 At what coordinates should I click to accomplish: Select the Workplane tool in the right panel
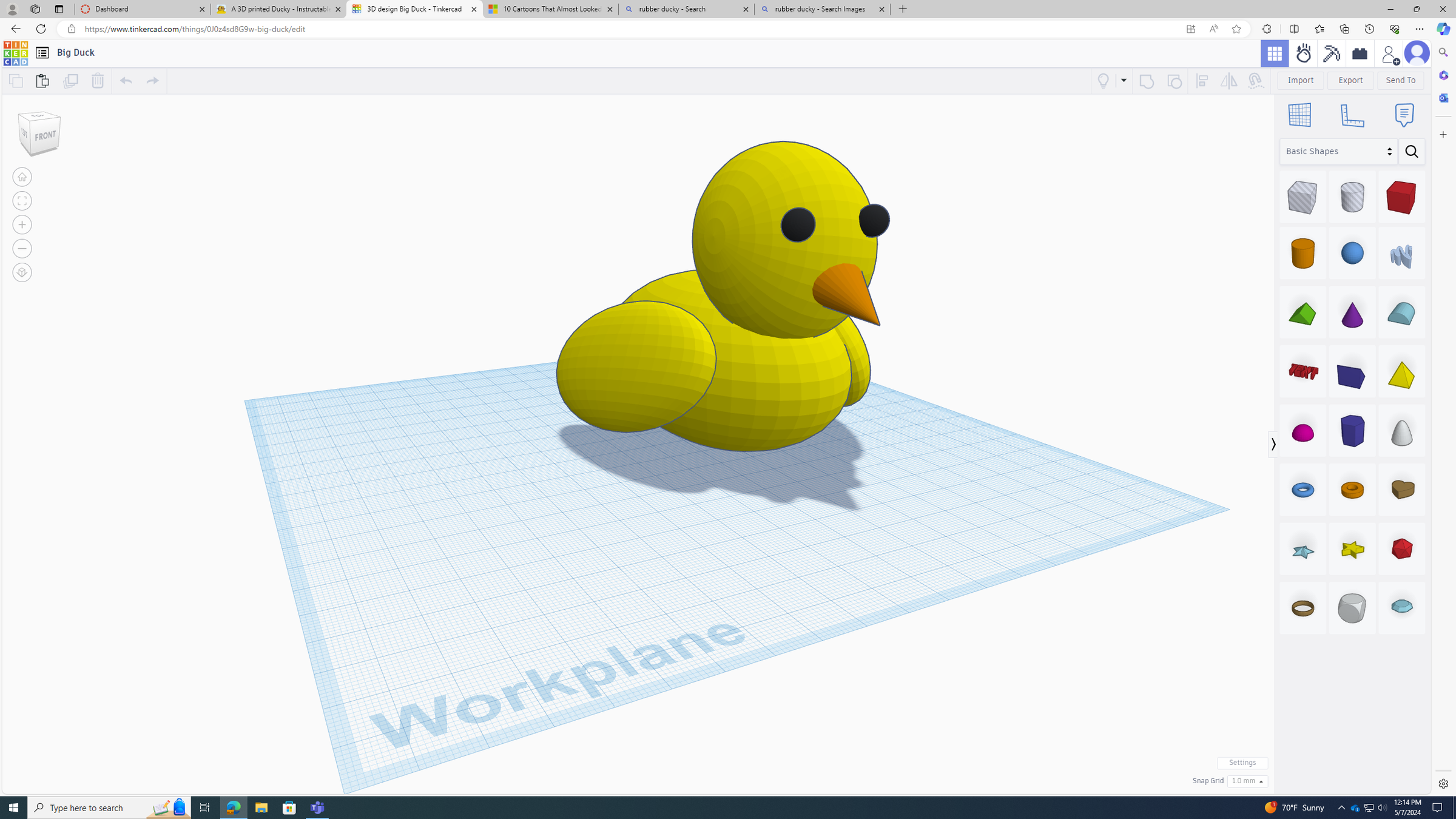point(1299,115)
